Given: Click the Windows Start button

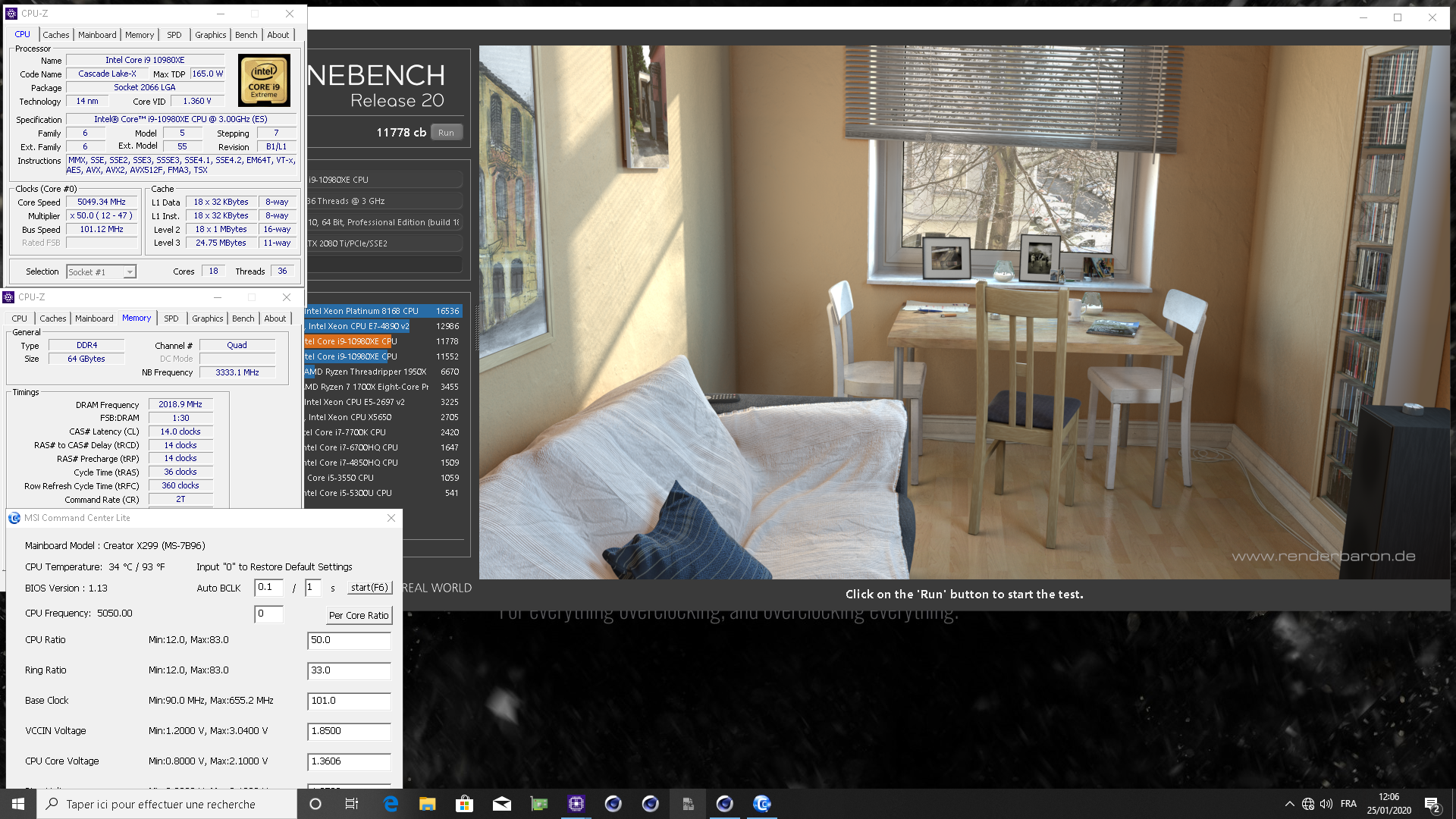Looking at the screenshot, I should [18, 804].
